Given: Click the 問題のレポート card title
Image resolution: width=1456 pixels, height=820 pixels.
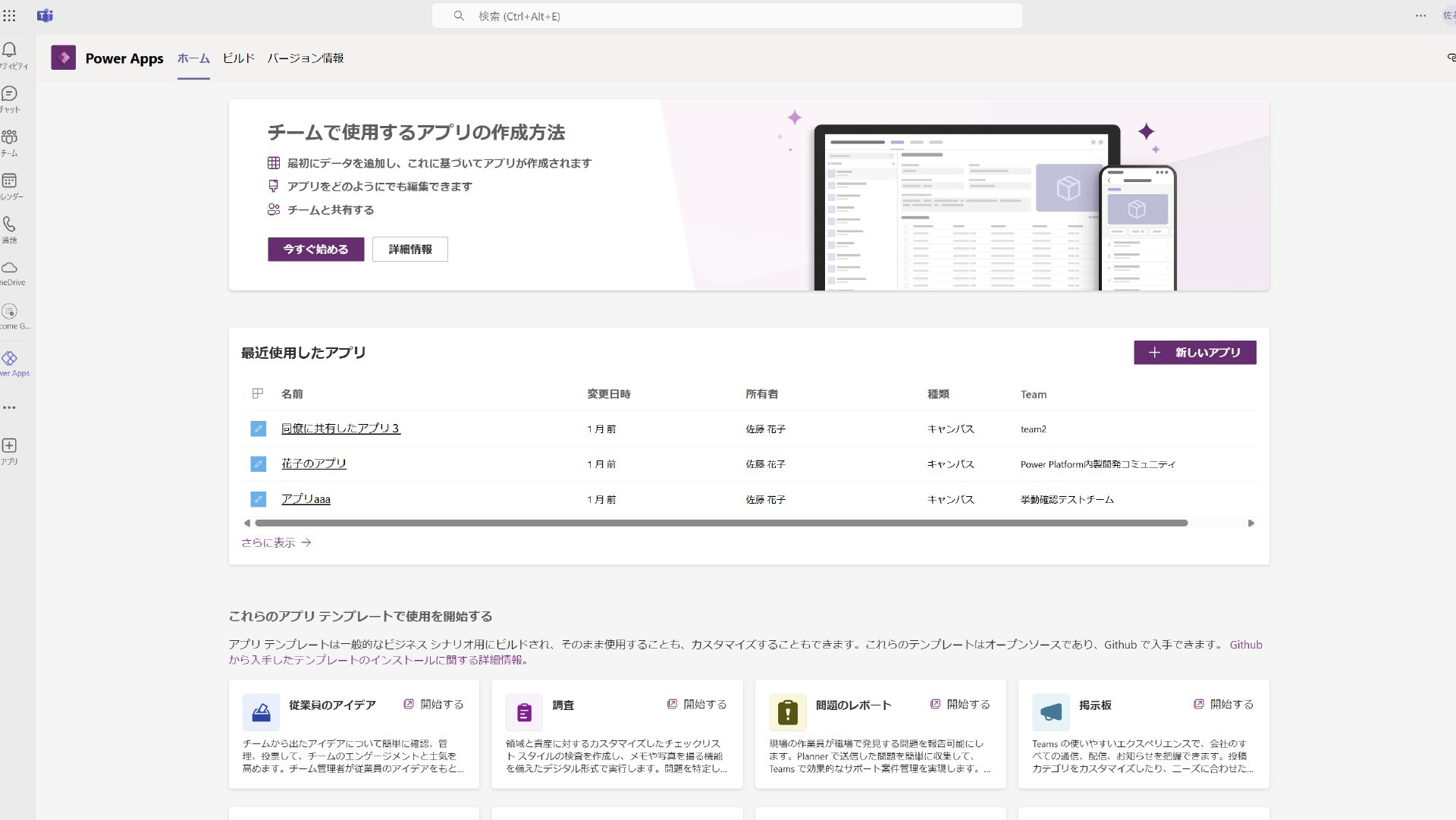Looking at the screenshot, I should [x=853, y=705].
